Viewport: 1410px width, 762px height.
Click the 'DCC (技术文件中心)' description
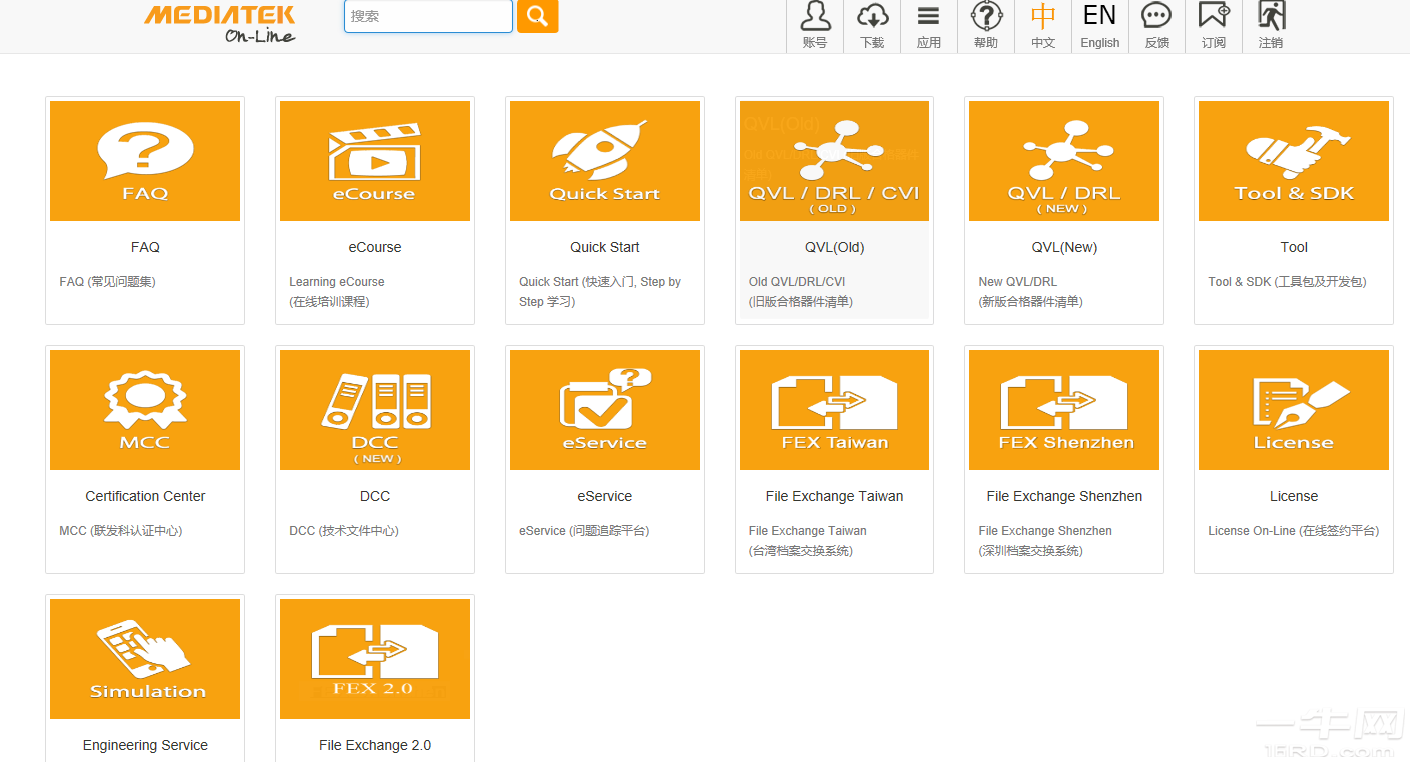(x=344, y=531)
